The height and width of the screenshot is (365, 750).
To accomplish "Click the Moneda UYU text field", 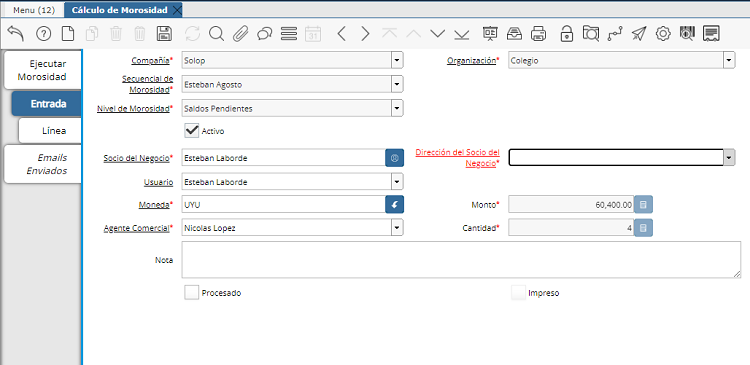I will point(284,205).
